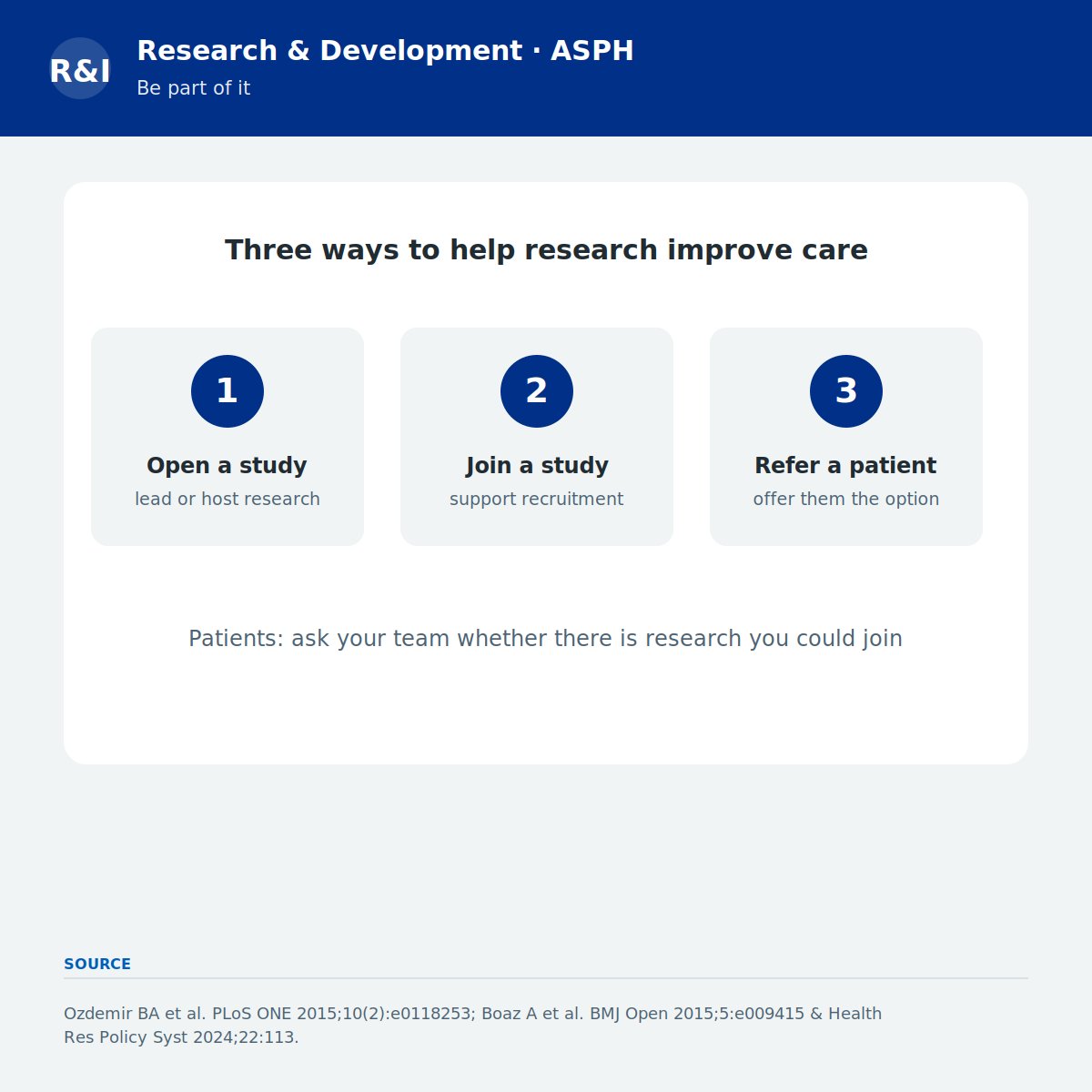The width and height of the screenshot is (1092, 1092).
Task: Click the 'support recruitment' text
Action: pos(537,499)
